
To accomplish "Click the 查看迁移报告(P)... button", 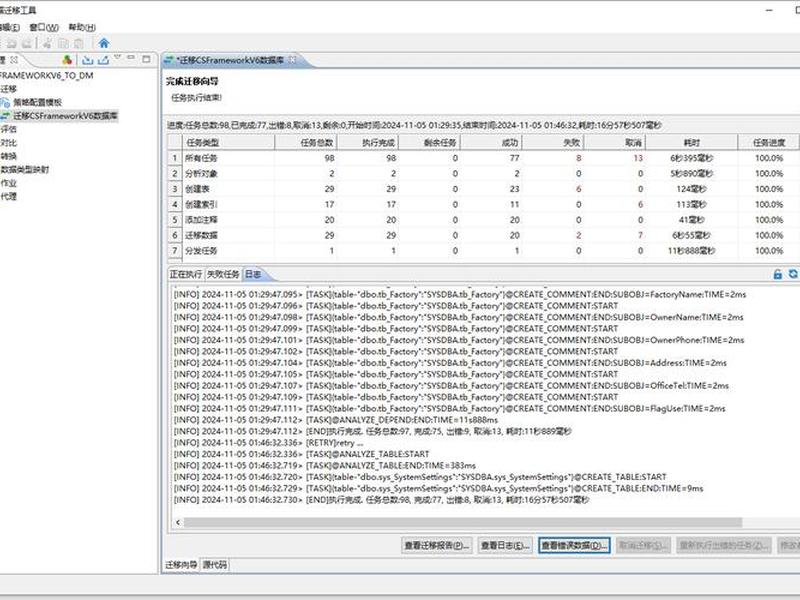I will point(437,545).
